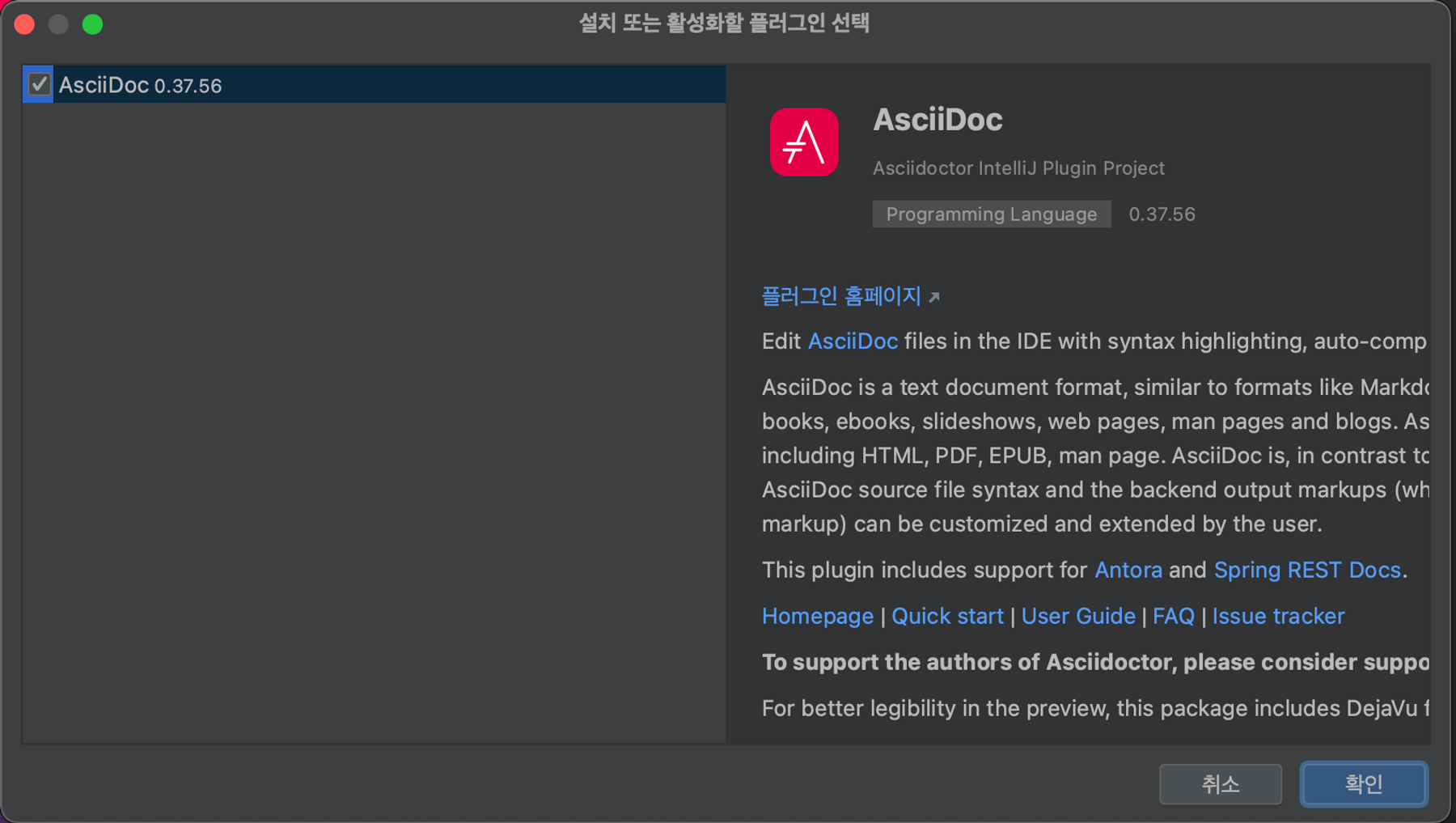Screen dimensions: 1456x823
Task: Select the AsciiDoc 0.37.56 list row
Action: click(x=374, y=84)
